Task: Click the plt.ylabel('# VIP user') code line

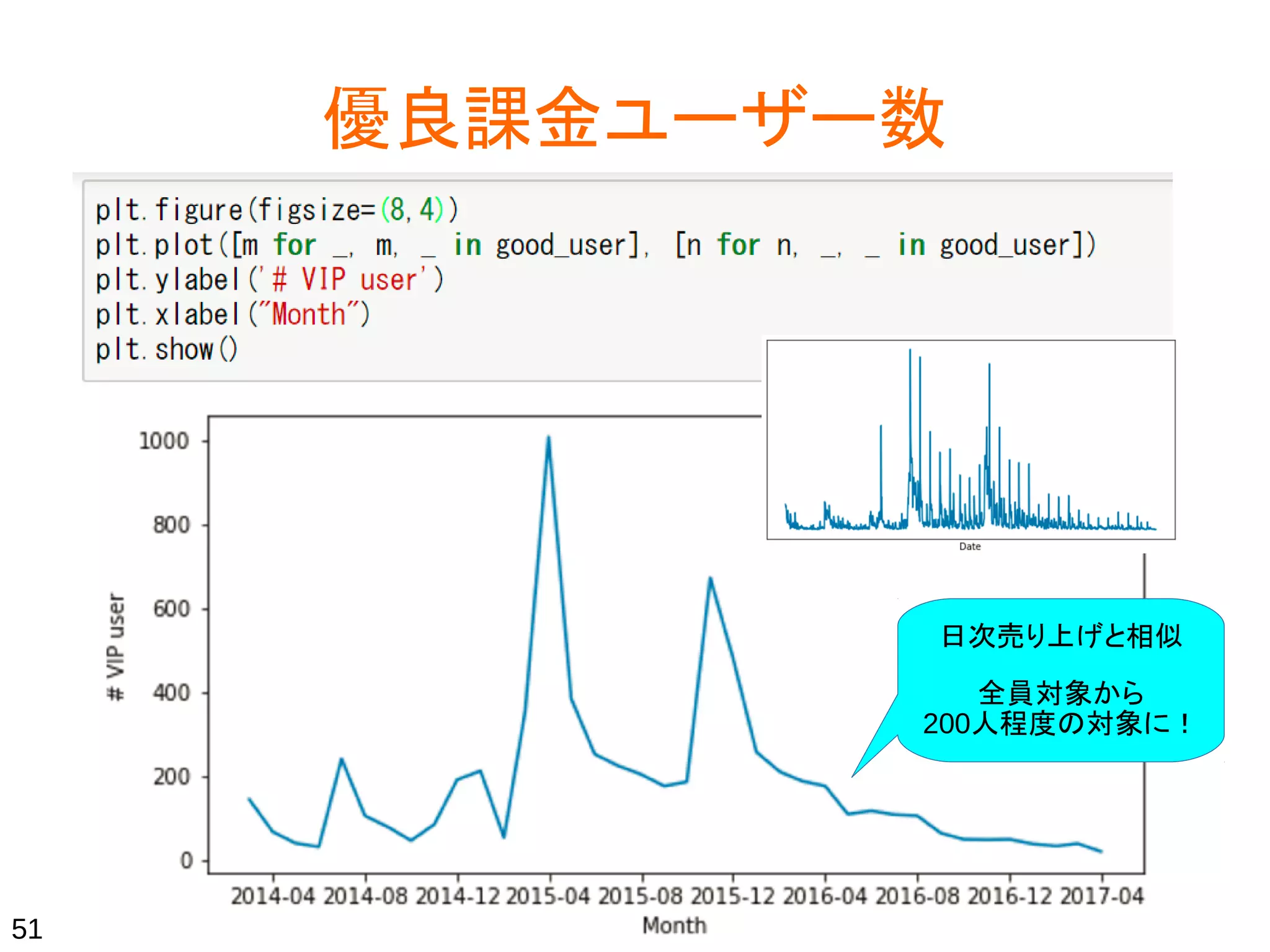Action: coord(270,280)
